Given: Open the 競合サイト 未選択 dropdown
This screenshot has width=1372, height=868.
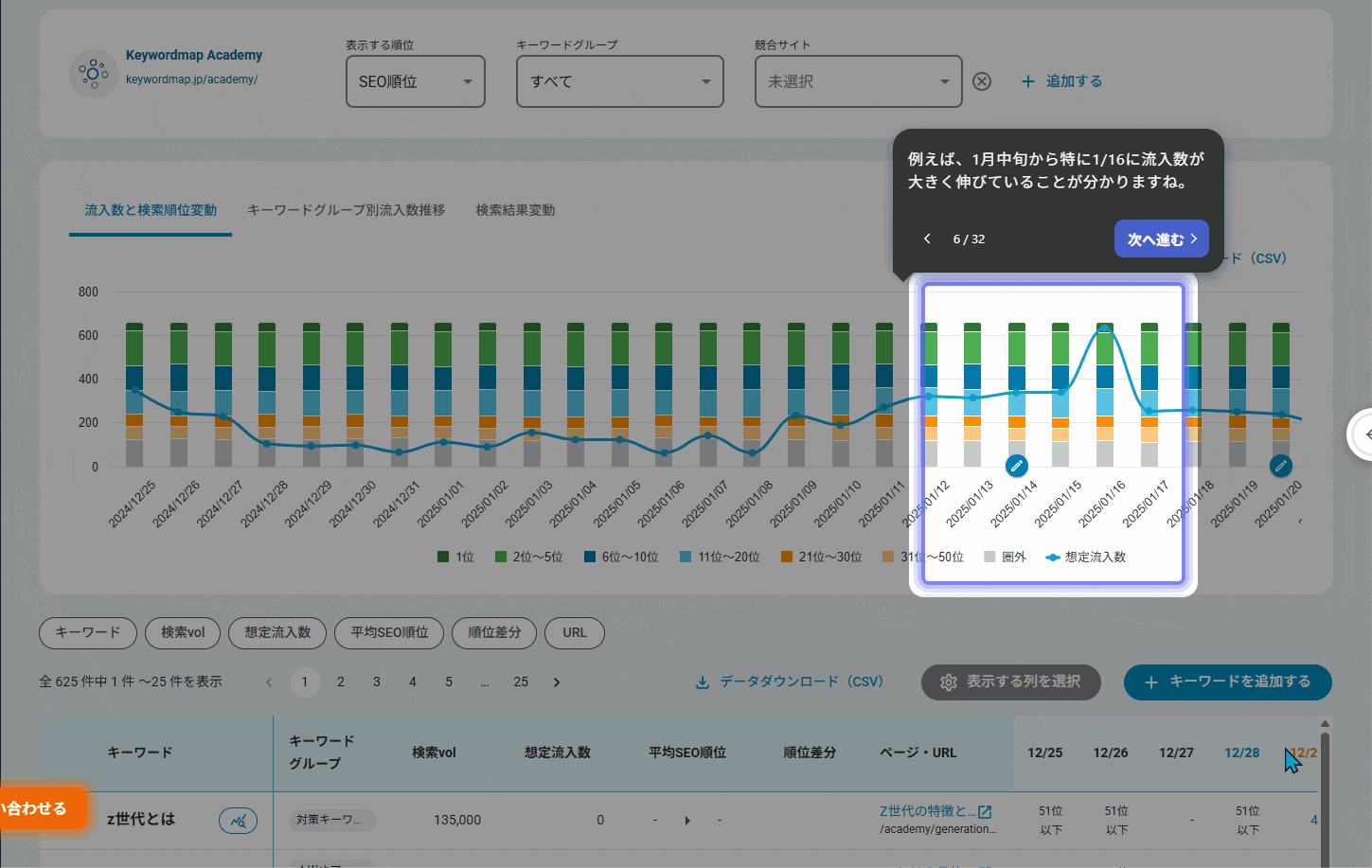Looking at the screenshot, I should [858, 81].
